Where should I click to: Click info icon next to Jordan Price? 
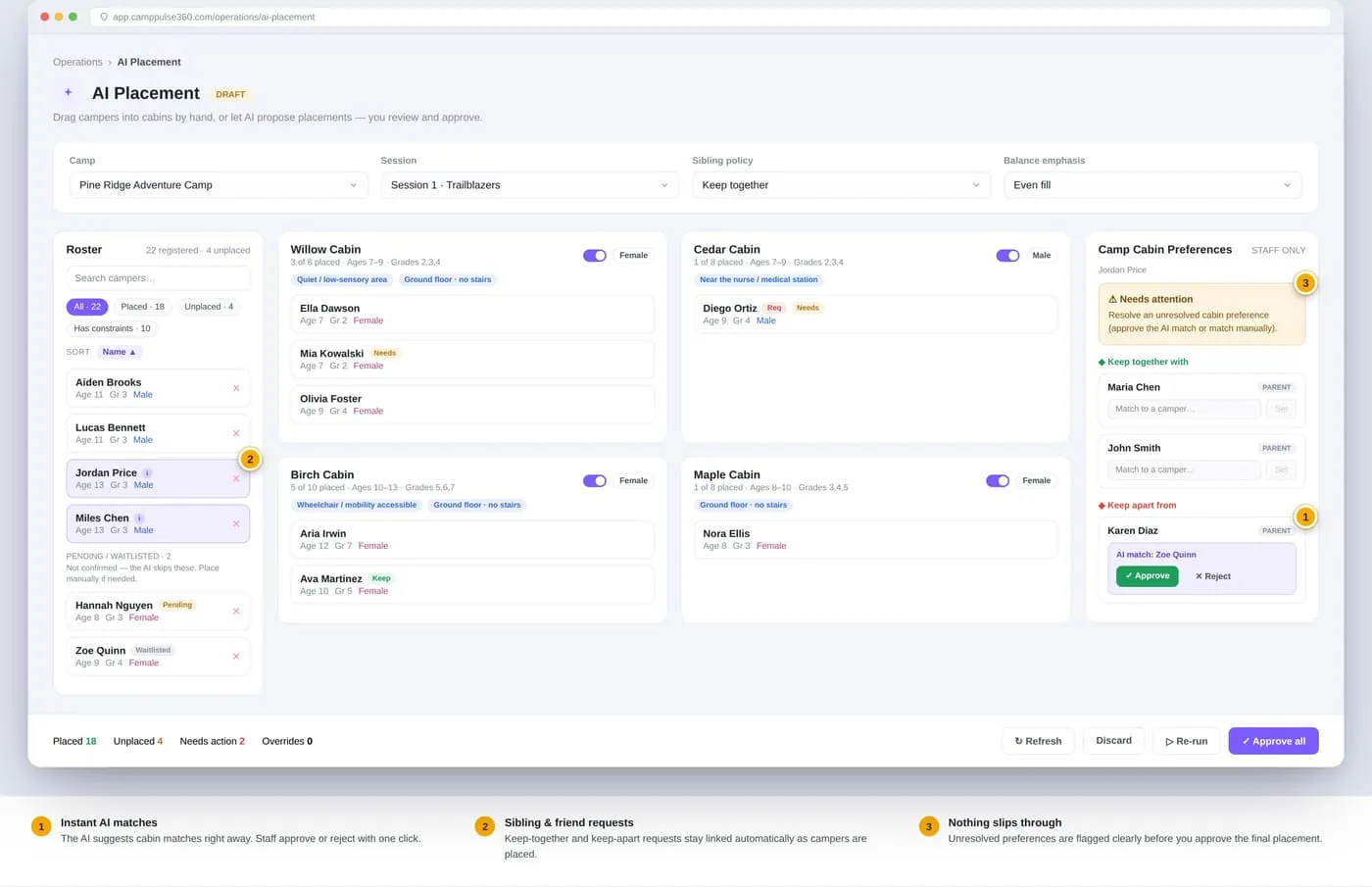147,472
